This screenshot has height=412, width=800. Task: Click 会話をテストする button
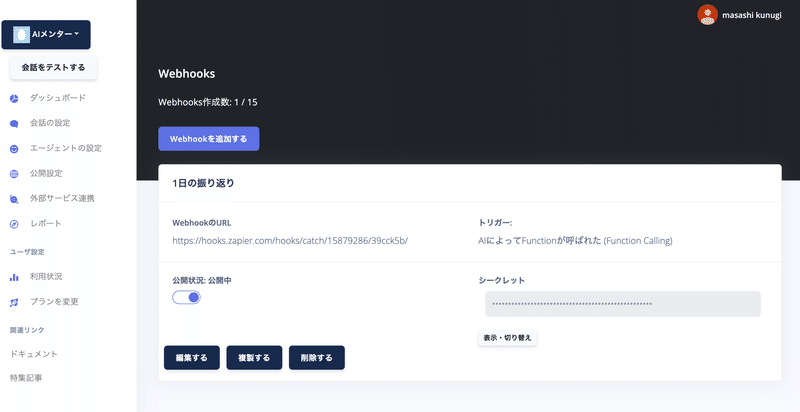click(x=54, y=67)
